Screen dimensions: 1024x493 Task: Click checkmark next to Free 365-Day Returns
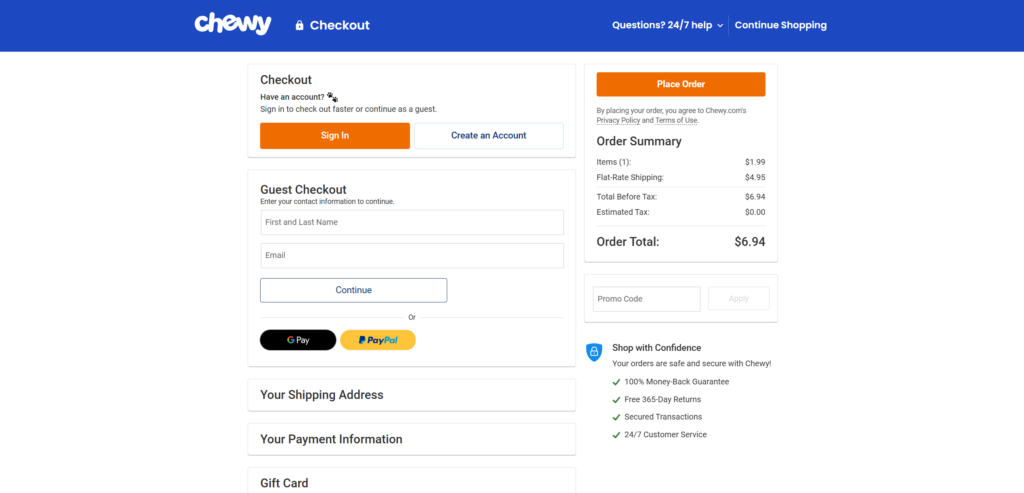pyautogui.click(x=616, y=400)
